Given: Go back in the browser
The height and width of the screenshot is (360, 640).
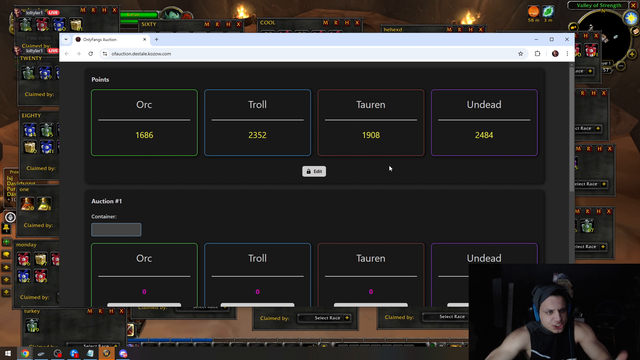Looking at the screenshot, I should (x=67, y=54).
